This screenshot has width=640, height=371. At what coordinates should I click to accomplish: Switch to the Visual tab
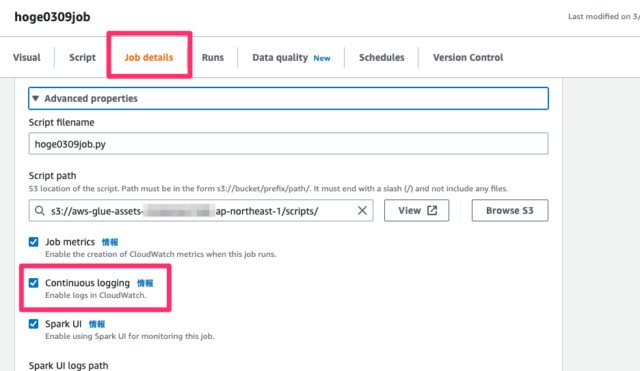pos(27,58)
